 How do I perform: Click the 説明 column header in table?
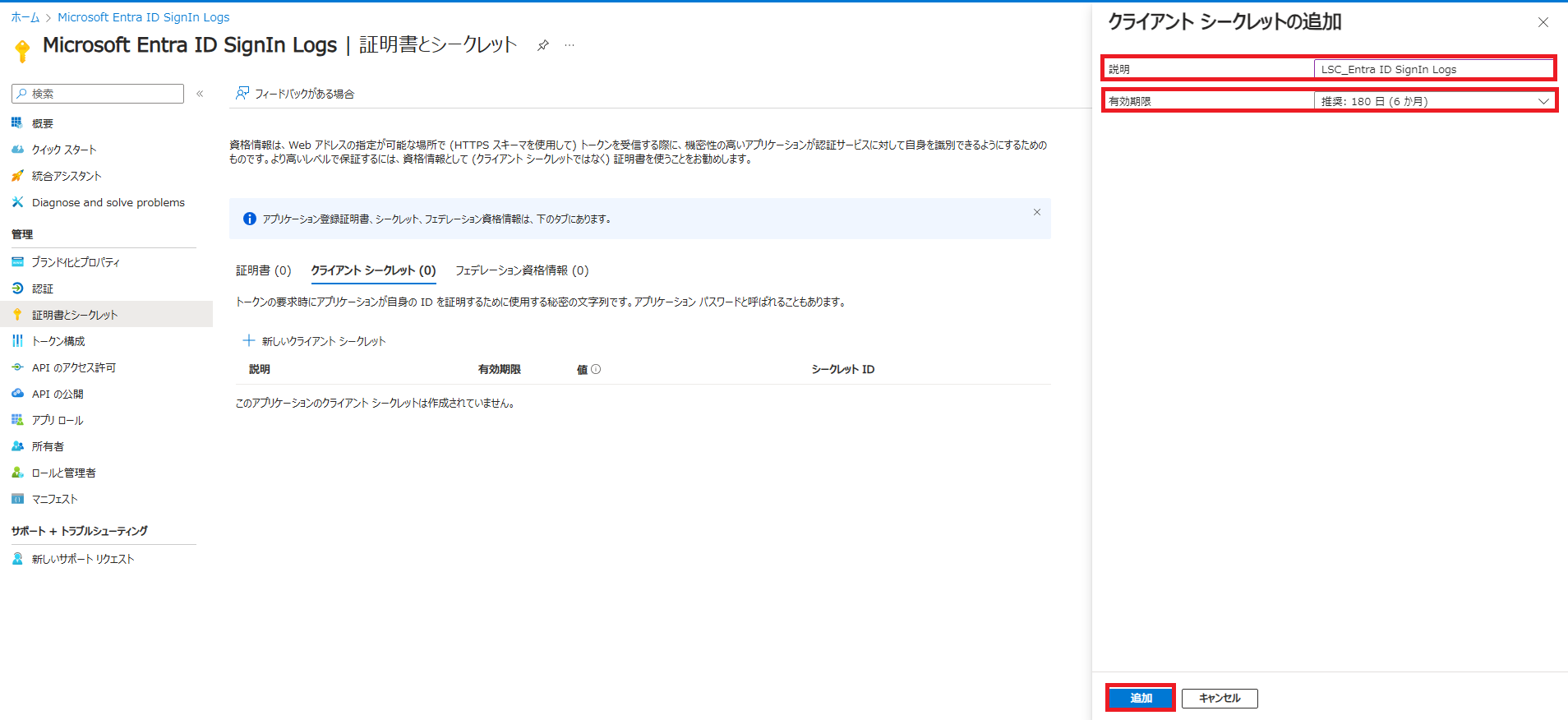click(x=260, y=369)
